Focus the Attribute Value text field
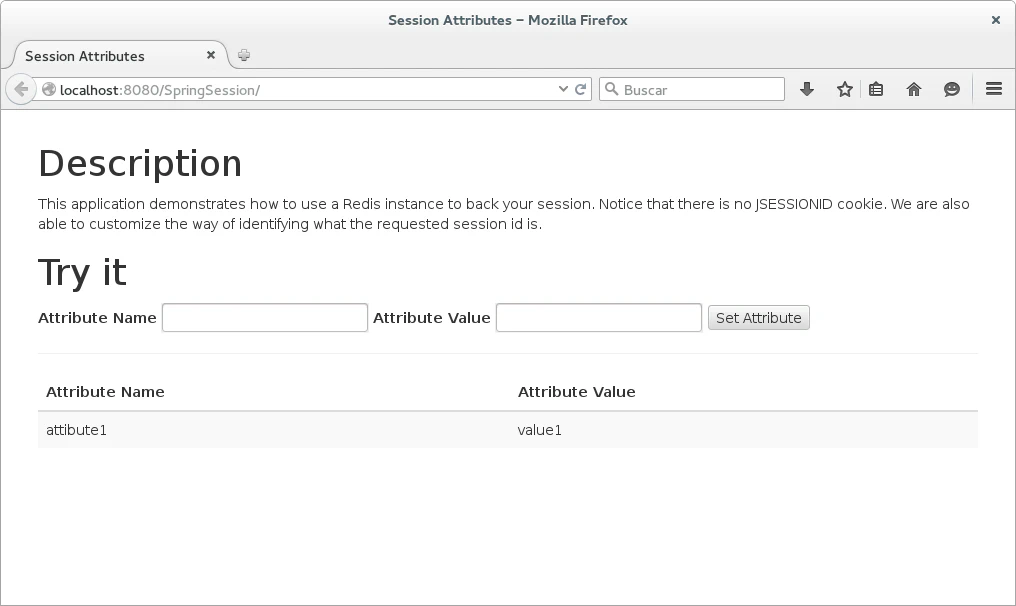Image resolution: width=1016 pixels, height=606 pixels. click(x=599, y=318)
